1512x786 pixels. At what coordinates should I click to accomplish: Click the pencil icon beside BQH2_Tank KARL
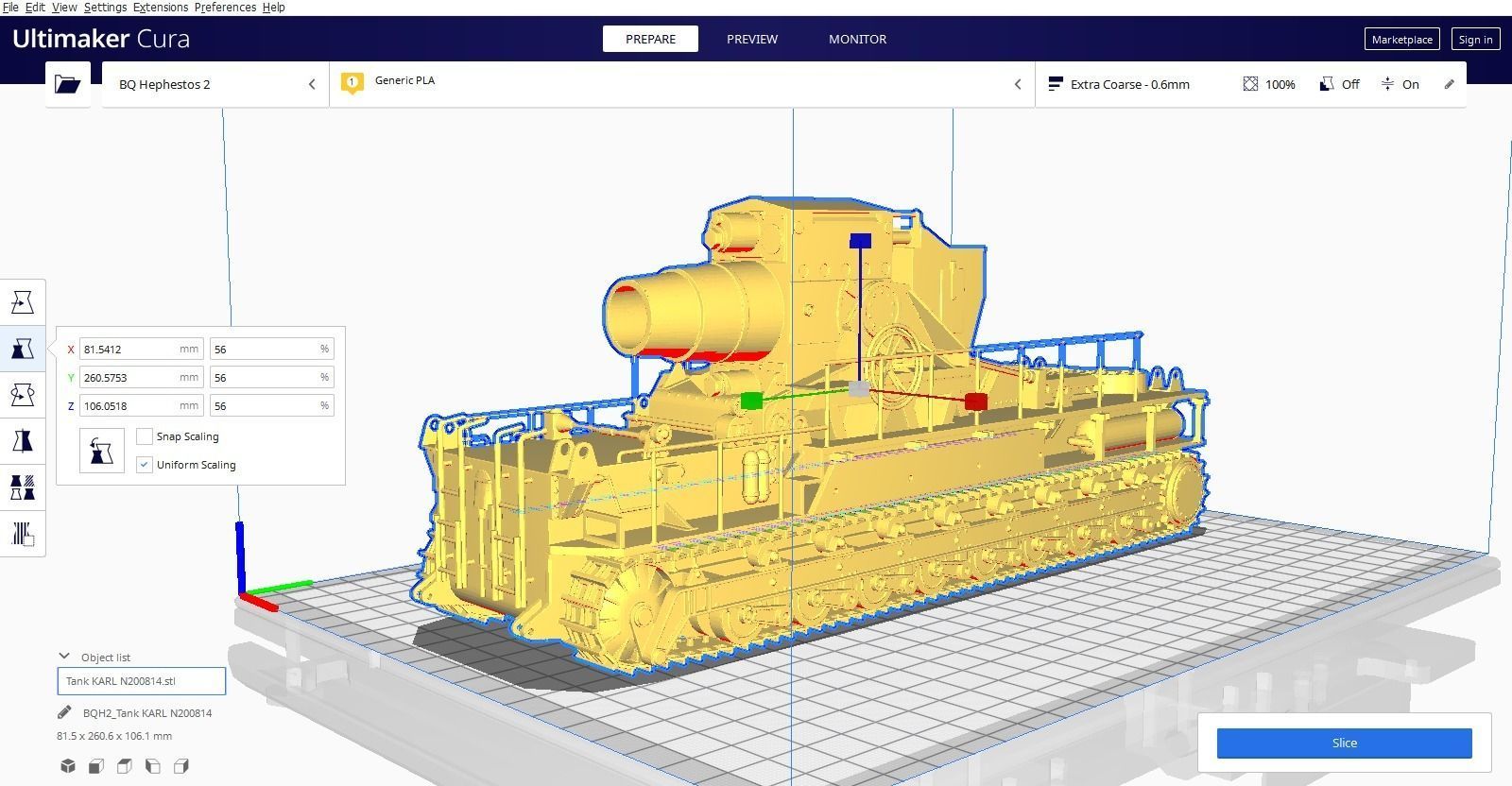tap(64, 713)
